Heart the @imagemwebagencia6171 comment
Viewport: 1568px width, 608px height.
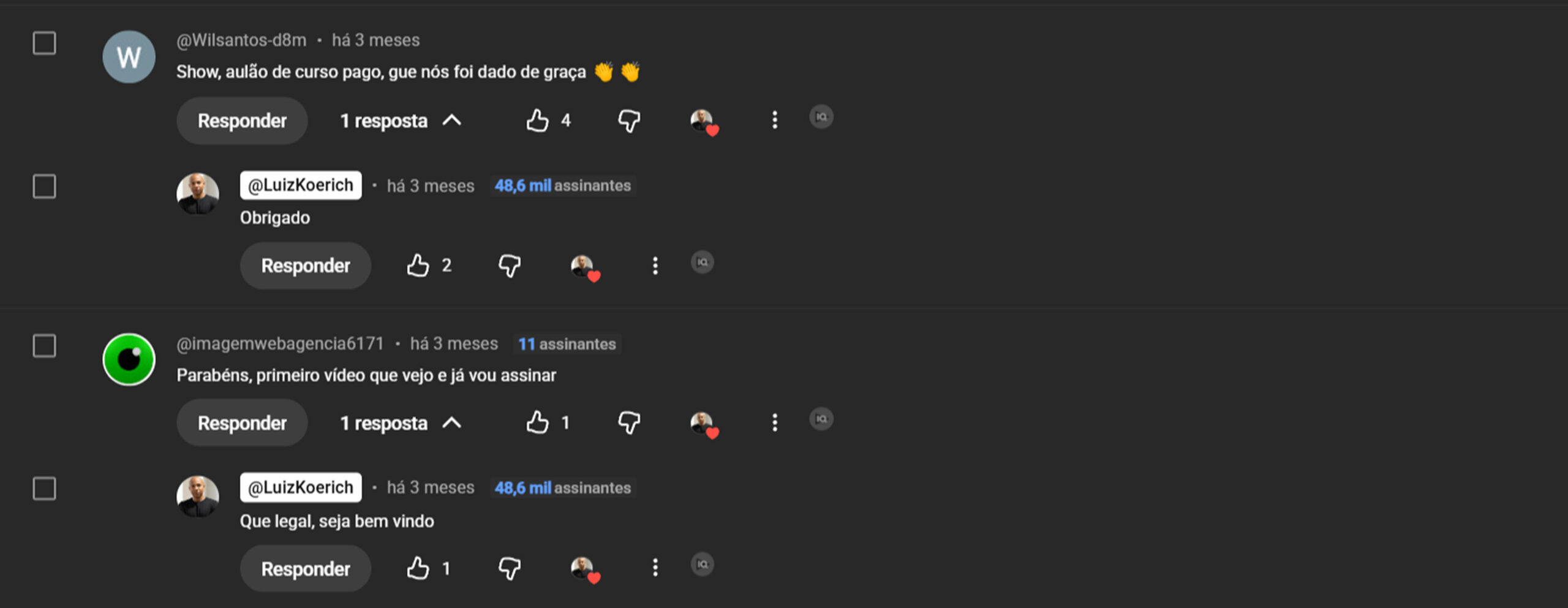(704, 424)
